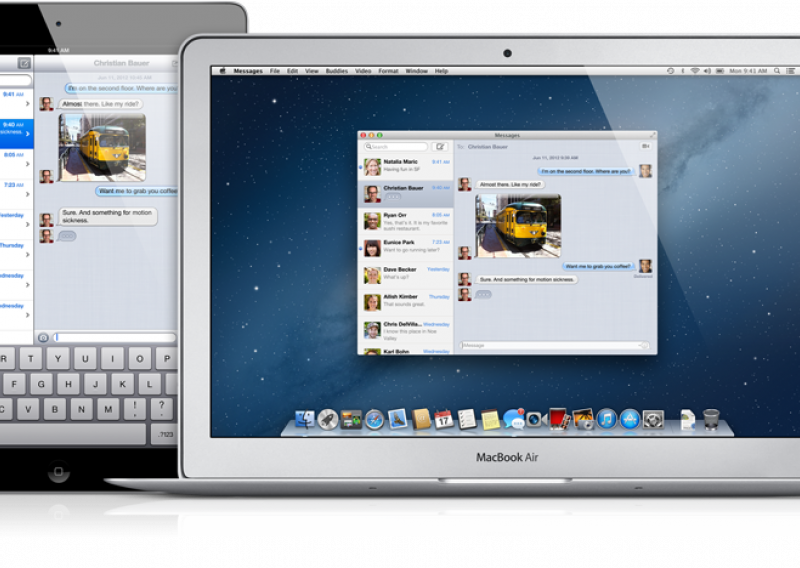The height and width of the screenshot is (568, 800).
Task: Tap the question mark key on iPad
Action: pyautogui.click(x=162, y=409)
